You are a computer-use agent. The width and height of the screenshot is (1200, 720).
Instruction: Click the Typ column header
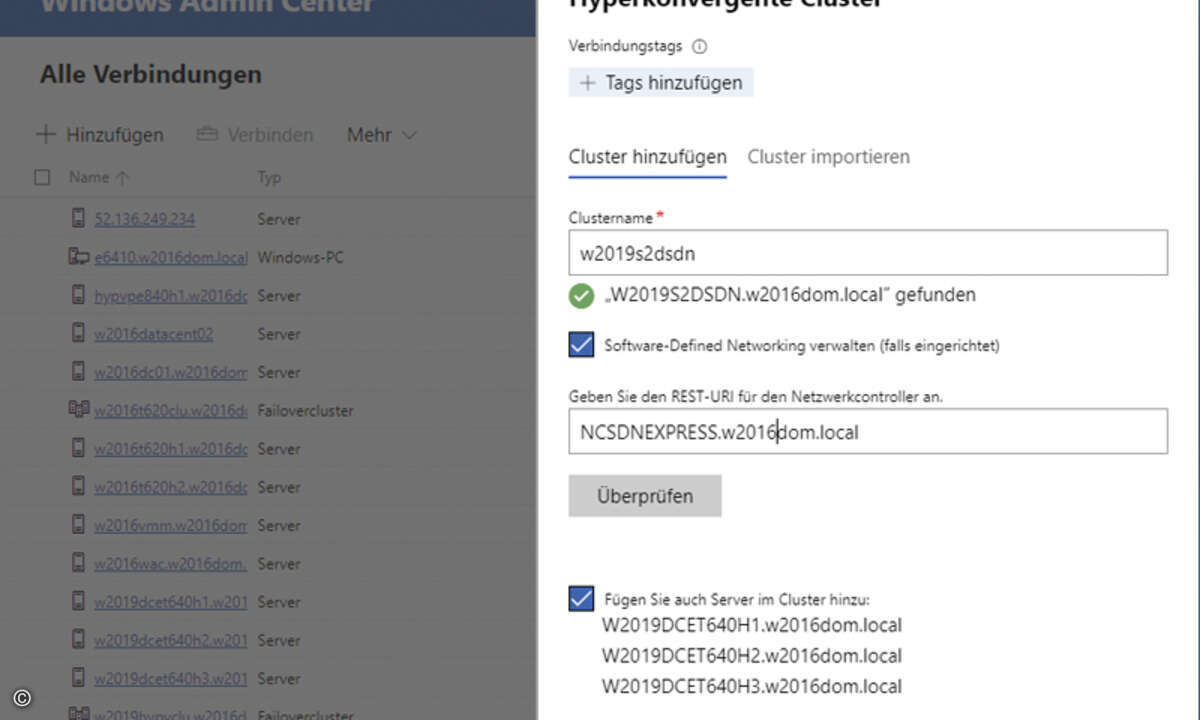pyautogui.click(x=269, y=177)
